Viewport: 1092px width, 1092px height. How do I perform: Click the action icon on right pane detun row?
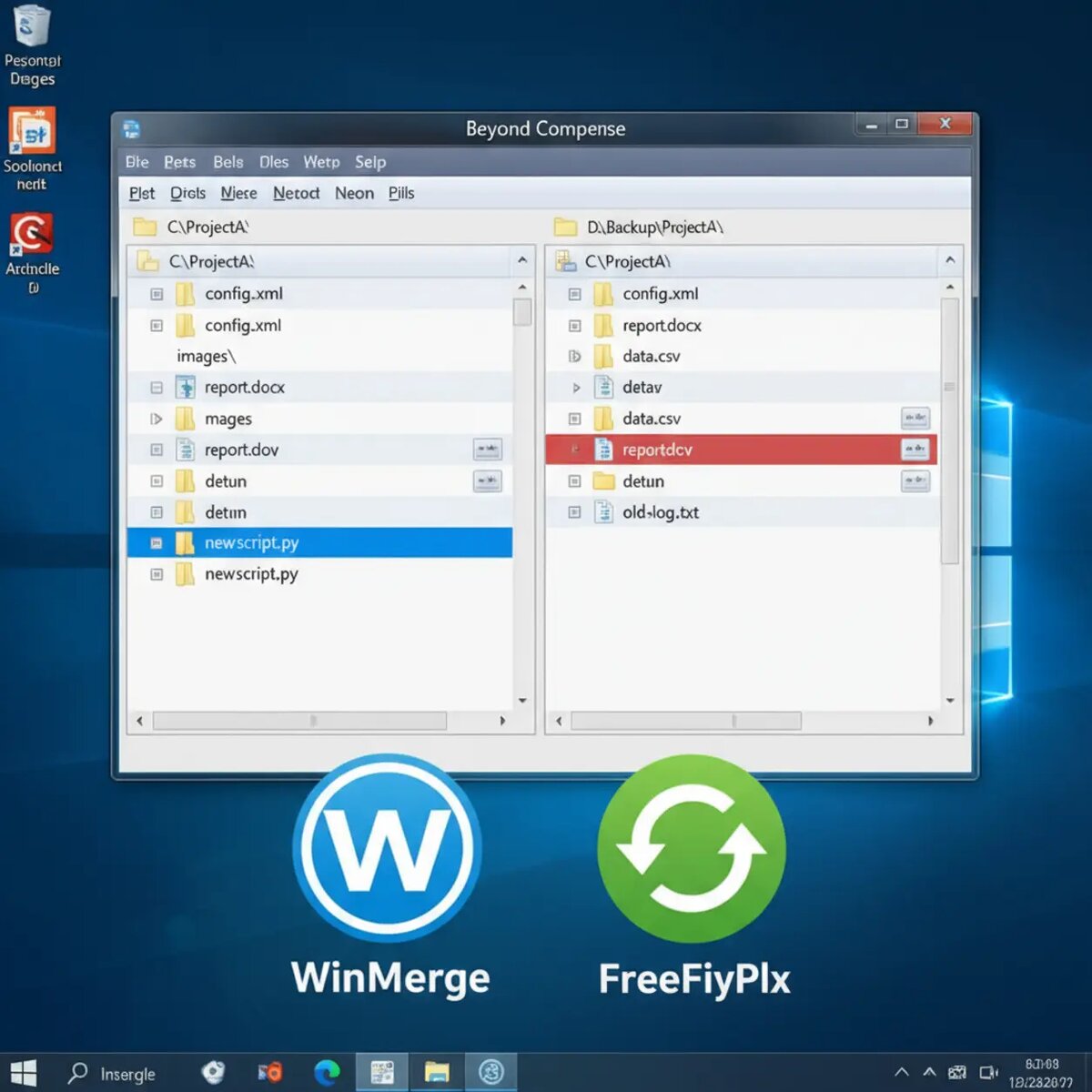click(915, 480)
